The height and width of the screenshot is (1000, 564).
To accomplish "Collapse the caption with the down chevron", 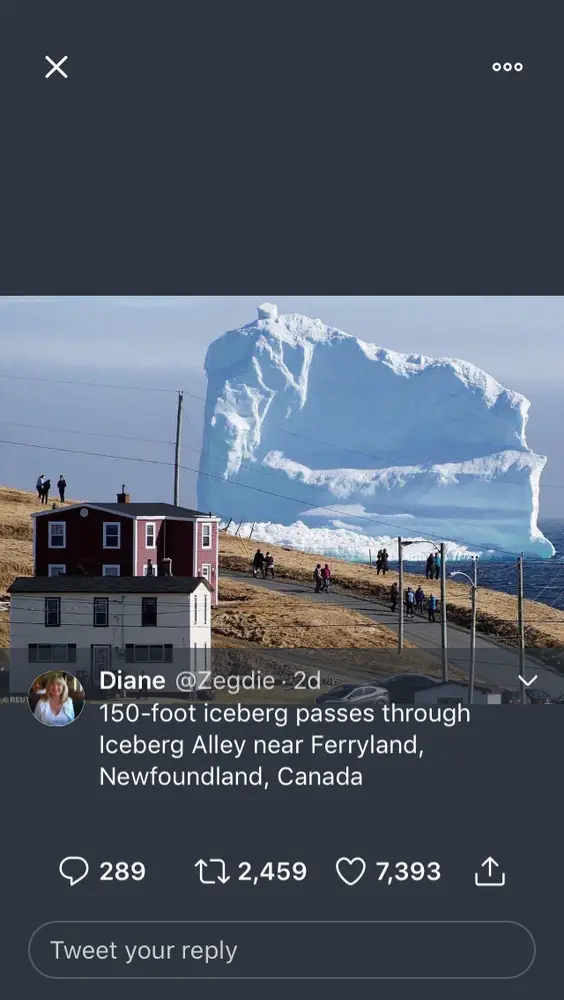I will point(528,680).
